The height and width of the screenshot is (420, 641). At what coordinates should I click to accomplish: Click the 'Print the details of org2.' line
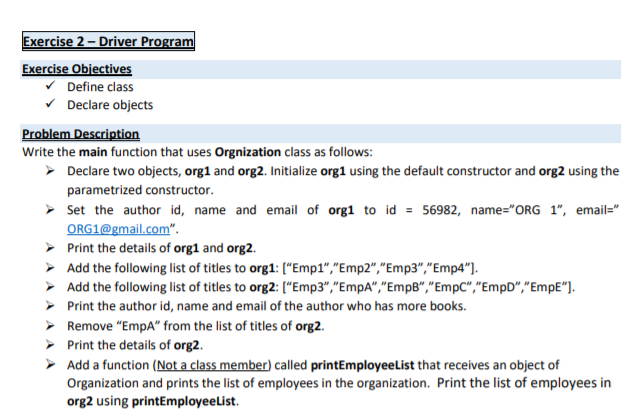tap(135, 345)
